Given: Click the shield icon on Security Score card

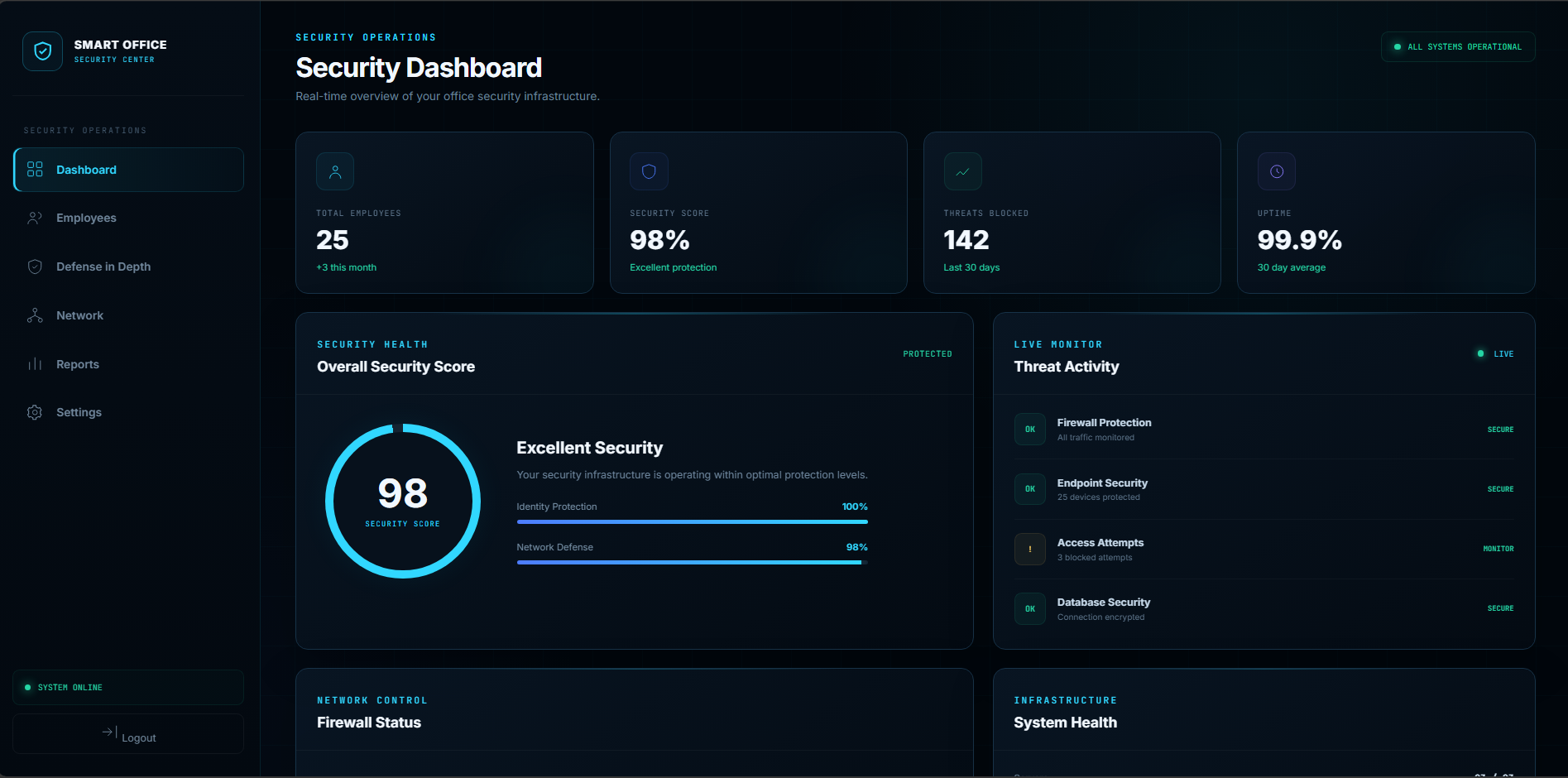Looking at the screenshot, I should click(649, 171).
